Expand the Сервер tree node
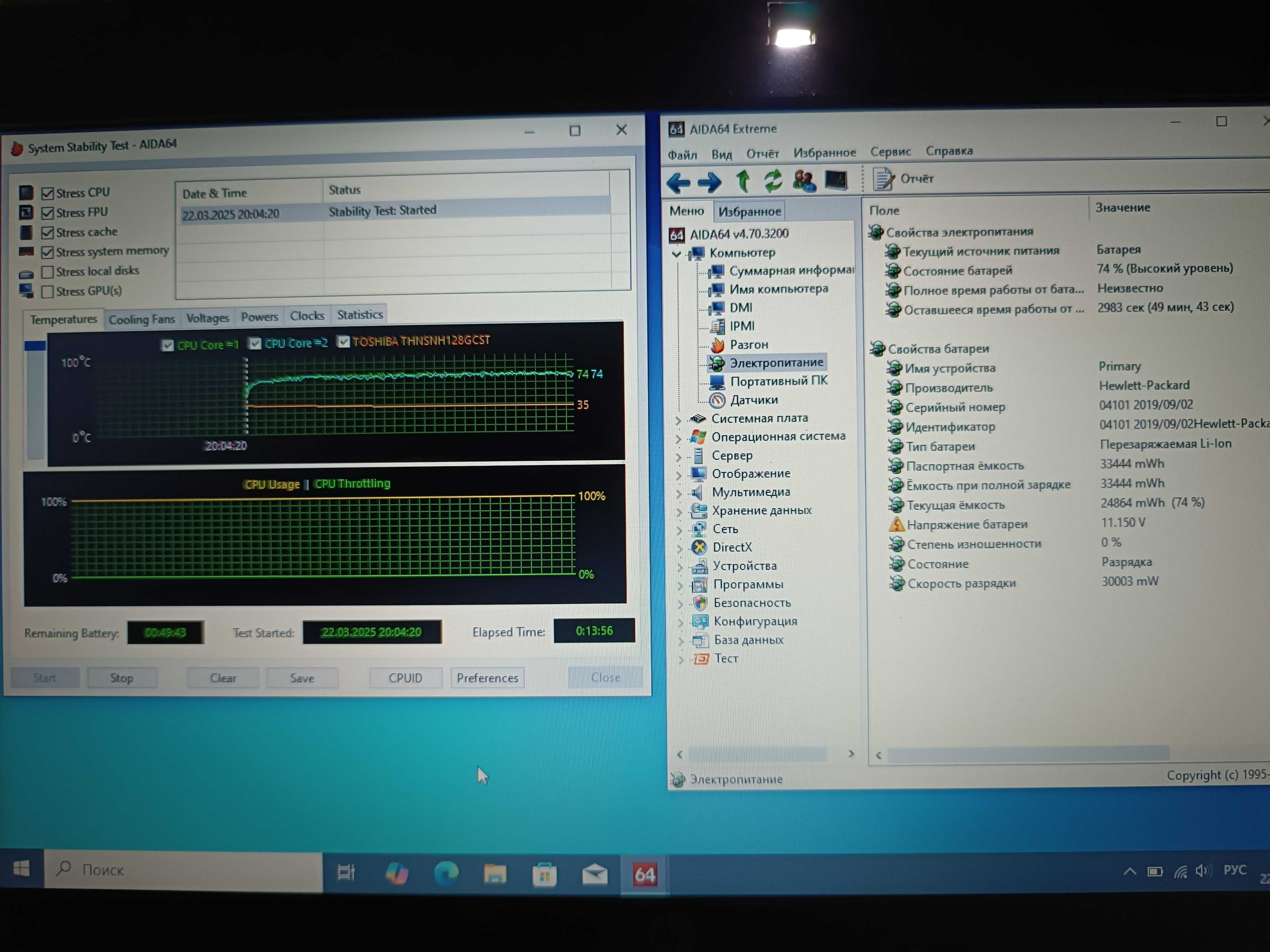Viewport: 1270px width, 952px height. point(678,457)
